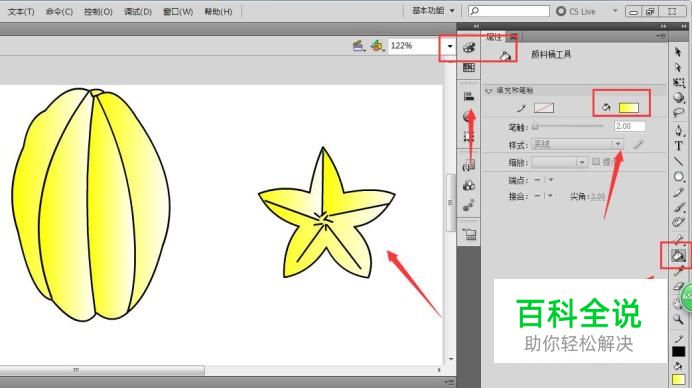Select the Text tool
This screenshot has width=692, height=388.
coord(679,146)
